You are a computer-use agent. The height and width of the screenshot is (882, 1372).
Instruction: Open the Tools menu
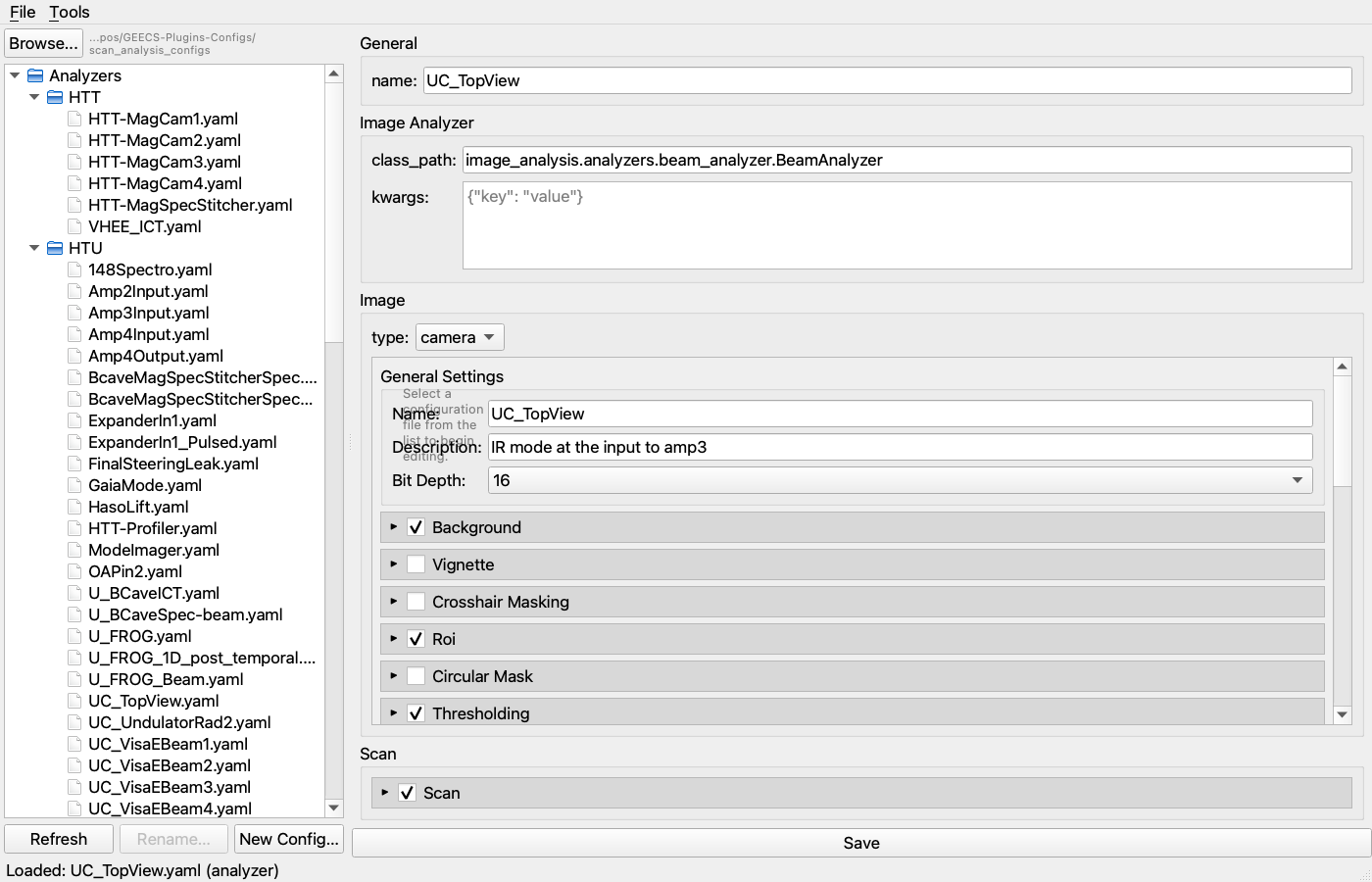[69, 12]
